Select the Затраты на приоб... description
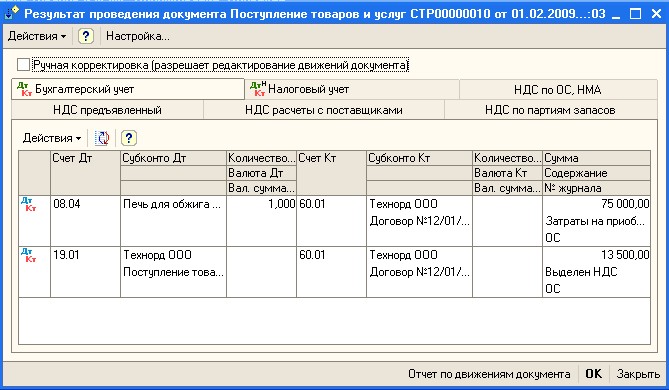Viewport: 669px width, 390px height. (596, 221)
